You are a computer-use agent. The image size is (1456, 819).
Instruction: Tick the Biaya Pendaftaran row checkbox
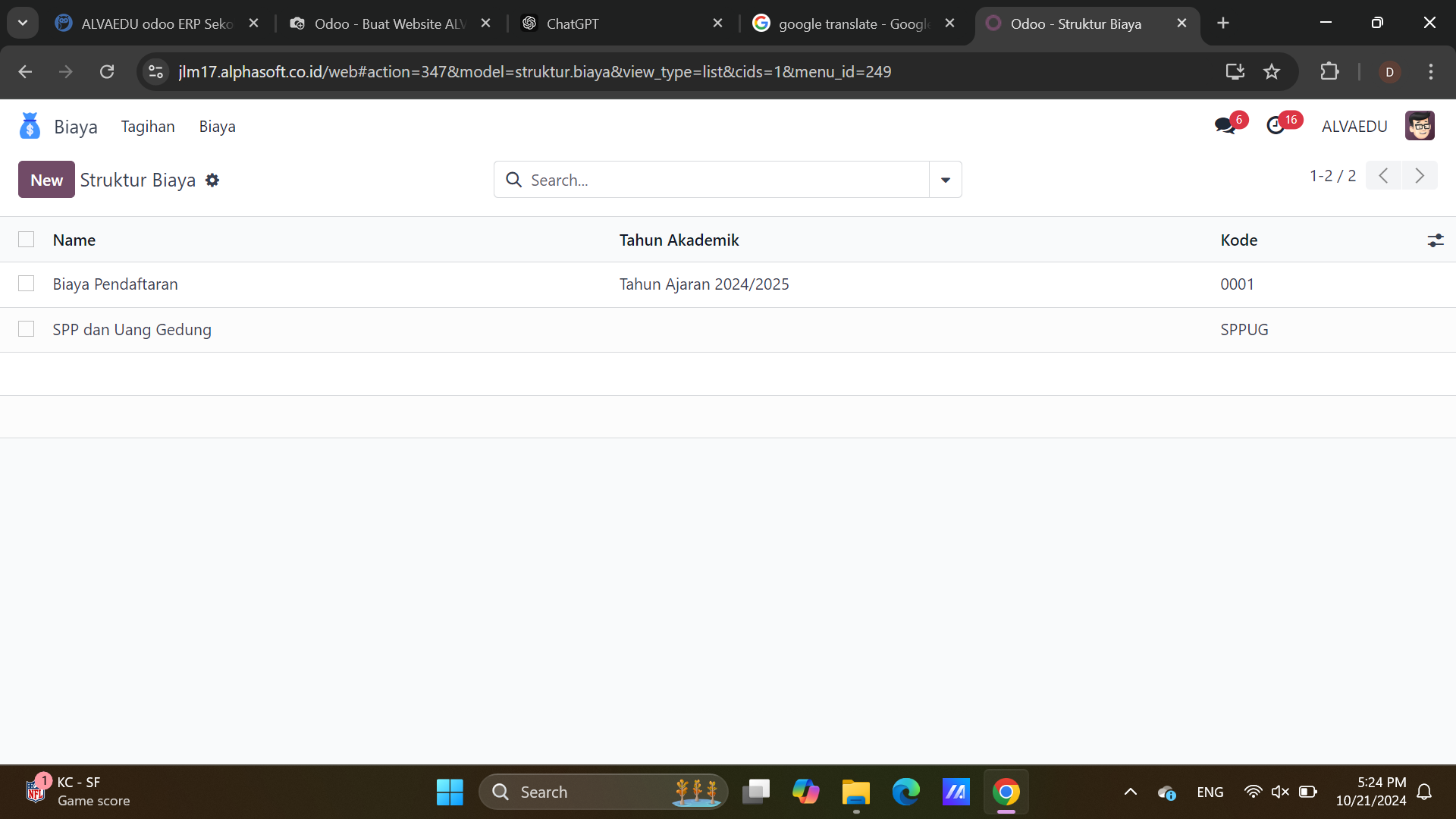(27, 284)
